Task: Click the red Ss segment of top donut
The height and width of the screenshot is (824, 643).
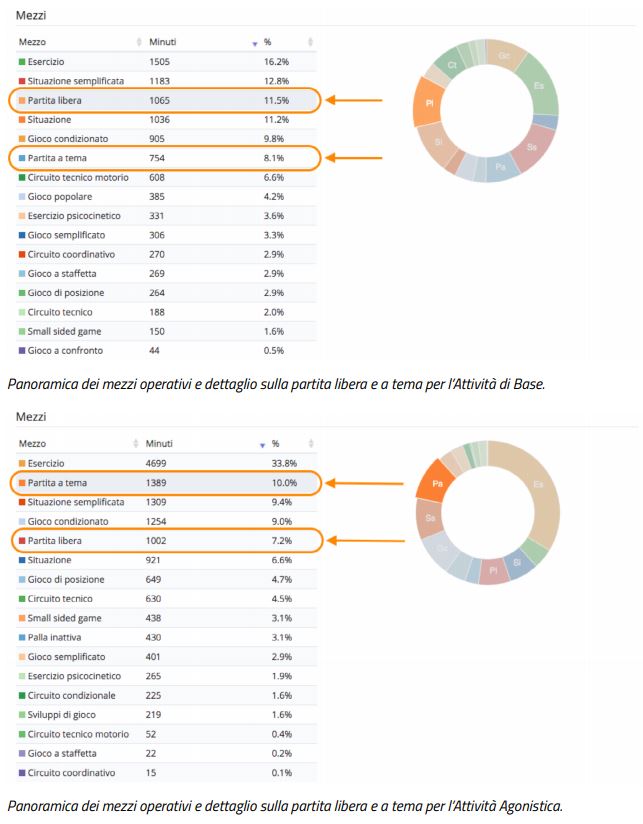Action: coord(532,146)
